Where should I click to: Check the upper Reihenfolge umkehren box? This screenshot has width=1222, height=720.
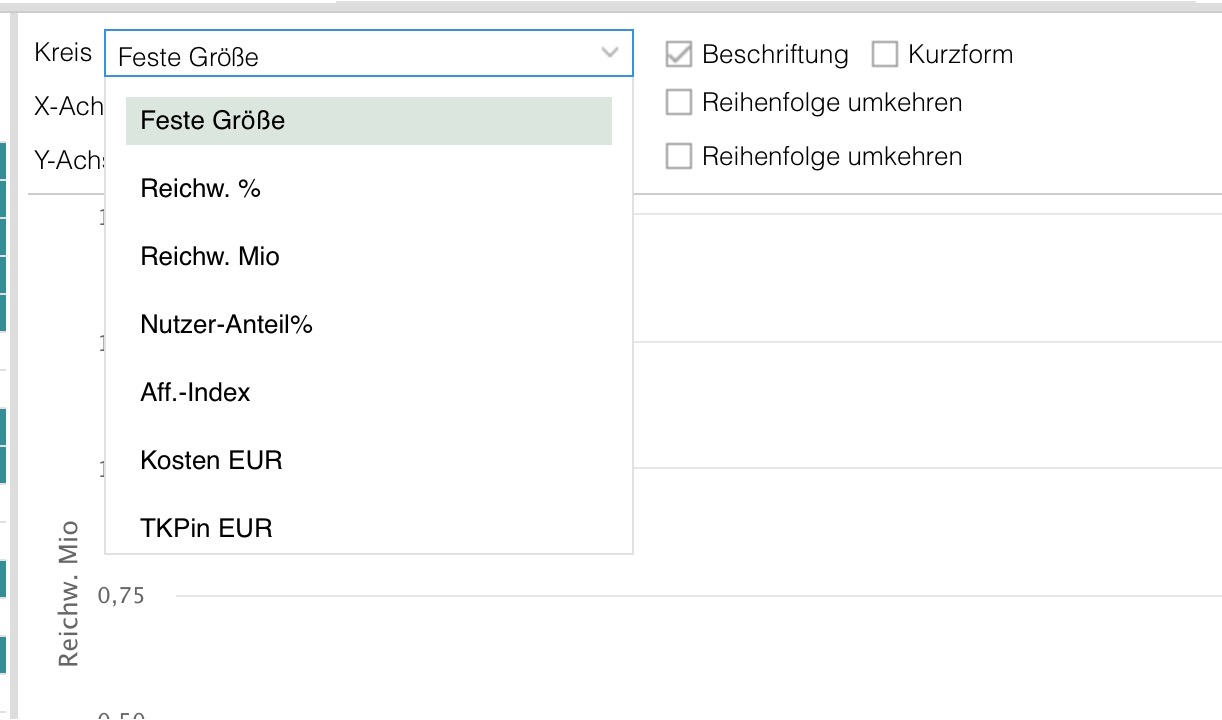[x=681, y=102]
